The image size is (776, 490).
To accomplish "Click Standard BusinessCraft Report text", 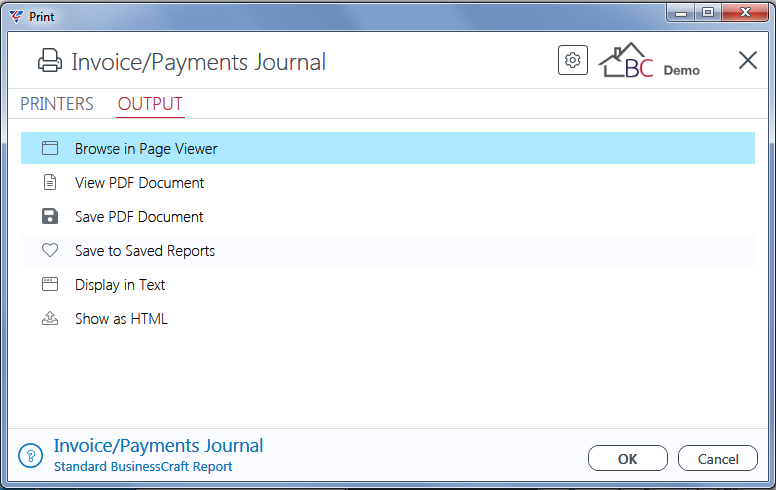I will pyautogui.click(x=143, y=466).
